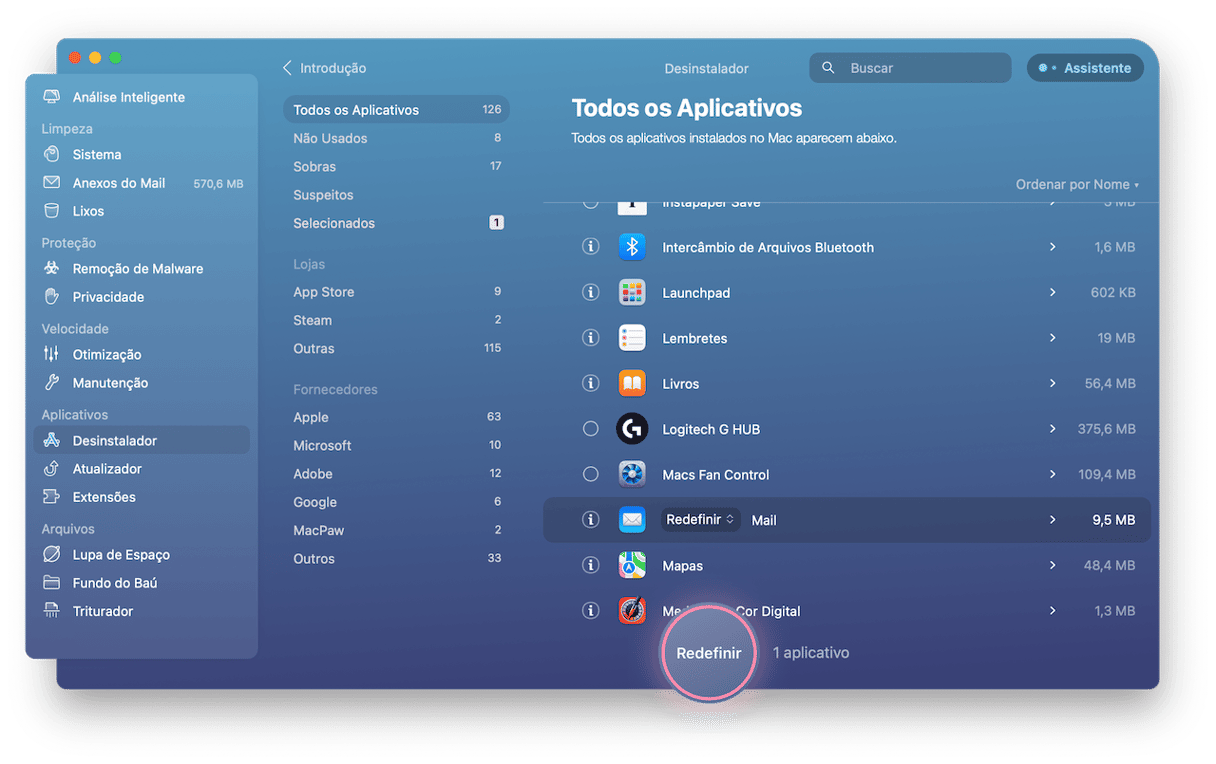Filter by Outras stores
This screenshot has width=1216, height=764.
(396, 349)
